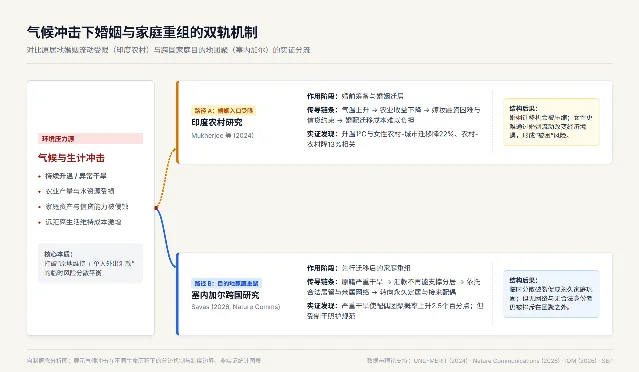Click 传导链条 label in 印度农村研究 card
Screen dimensions: 639x372
click(322, 110)
